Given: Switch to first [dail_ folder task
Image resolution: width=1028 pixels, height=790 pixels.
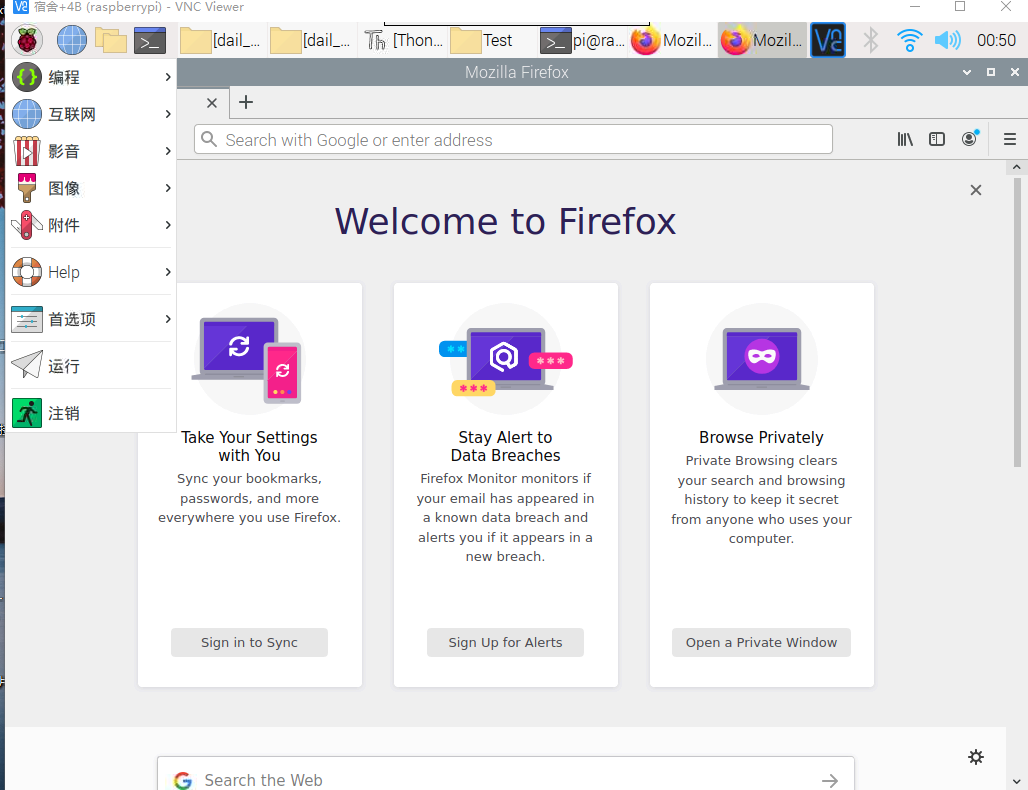Looking at the screenshot, I should tap(221, 40).
